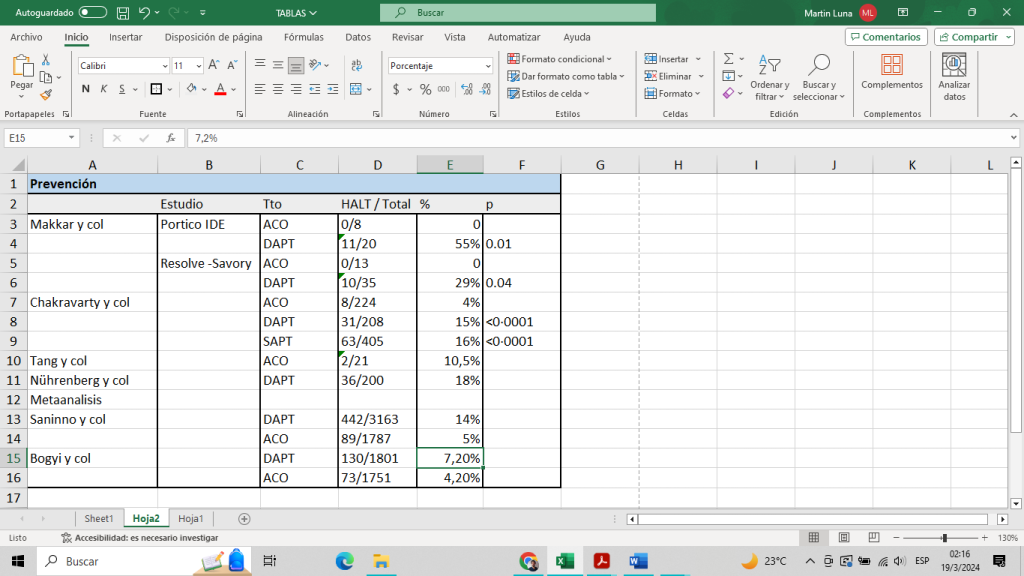Viewport: 1024px width, 576px height.
Task: Click the Format Painter brush icon
Action: pos(46,95)
